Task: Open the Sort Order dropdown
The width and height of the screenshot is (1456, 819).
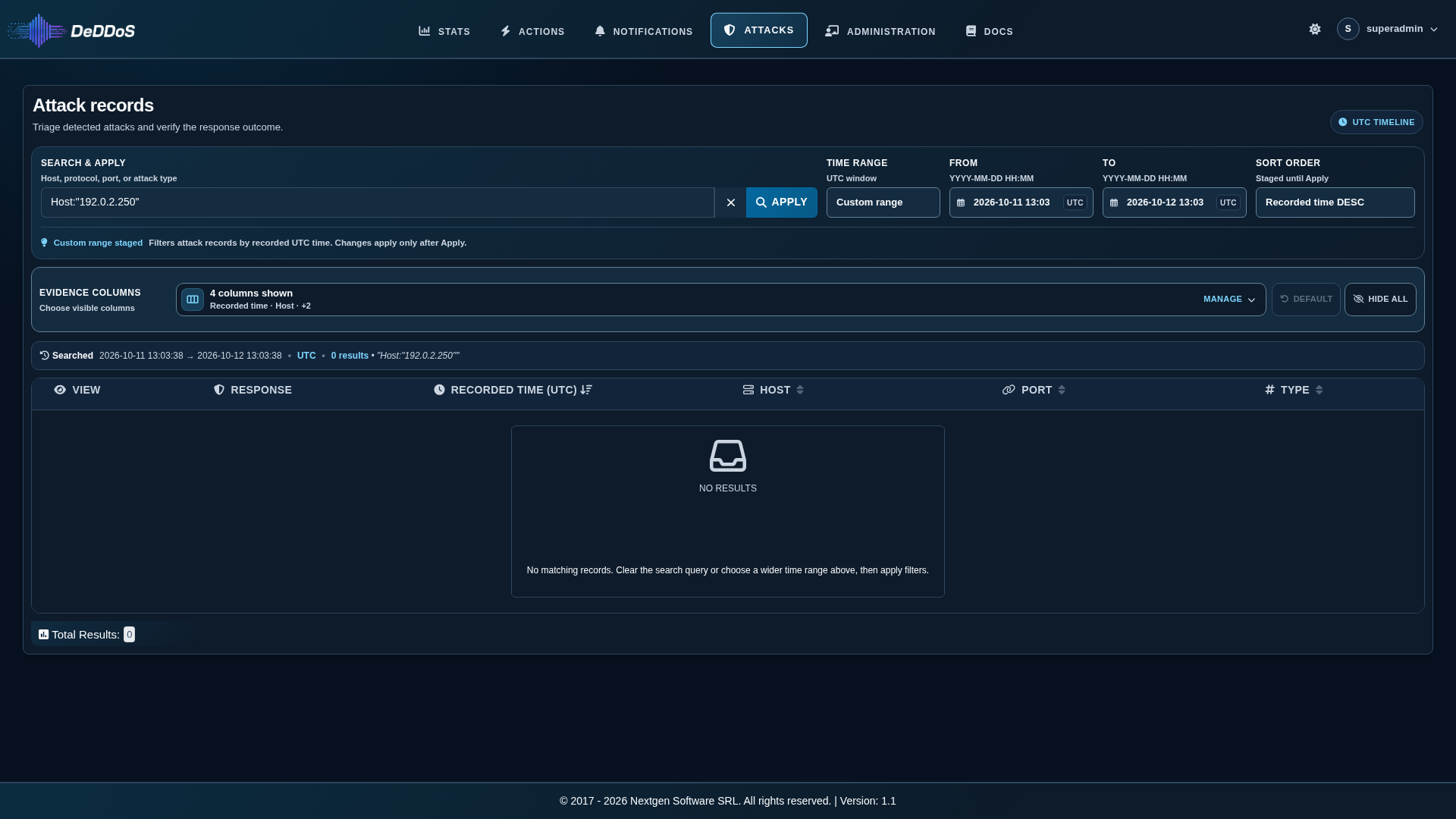Action: coord(1335,202)
